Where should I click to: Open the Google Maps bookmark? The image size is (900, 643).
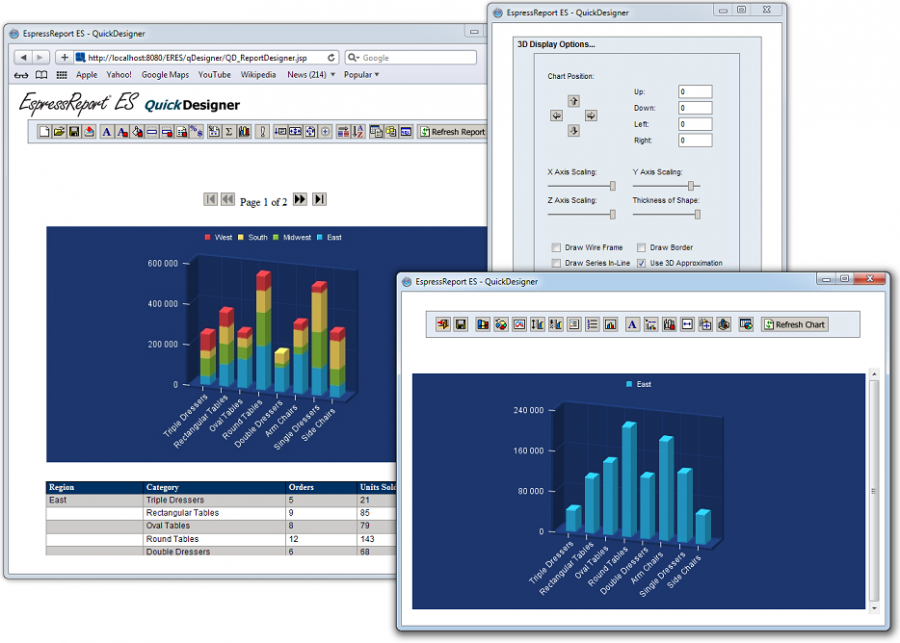165,75
